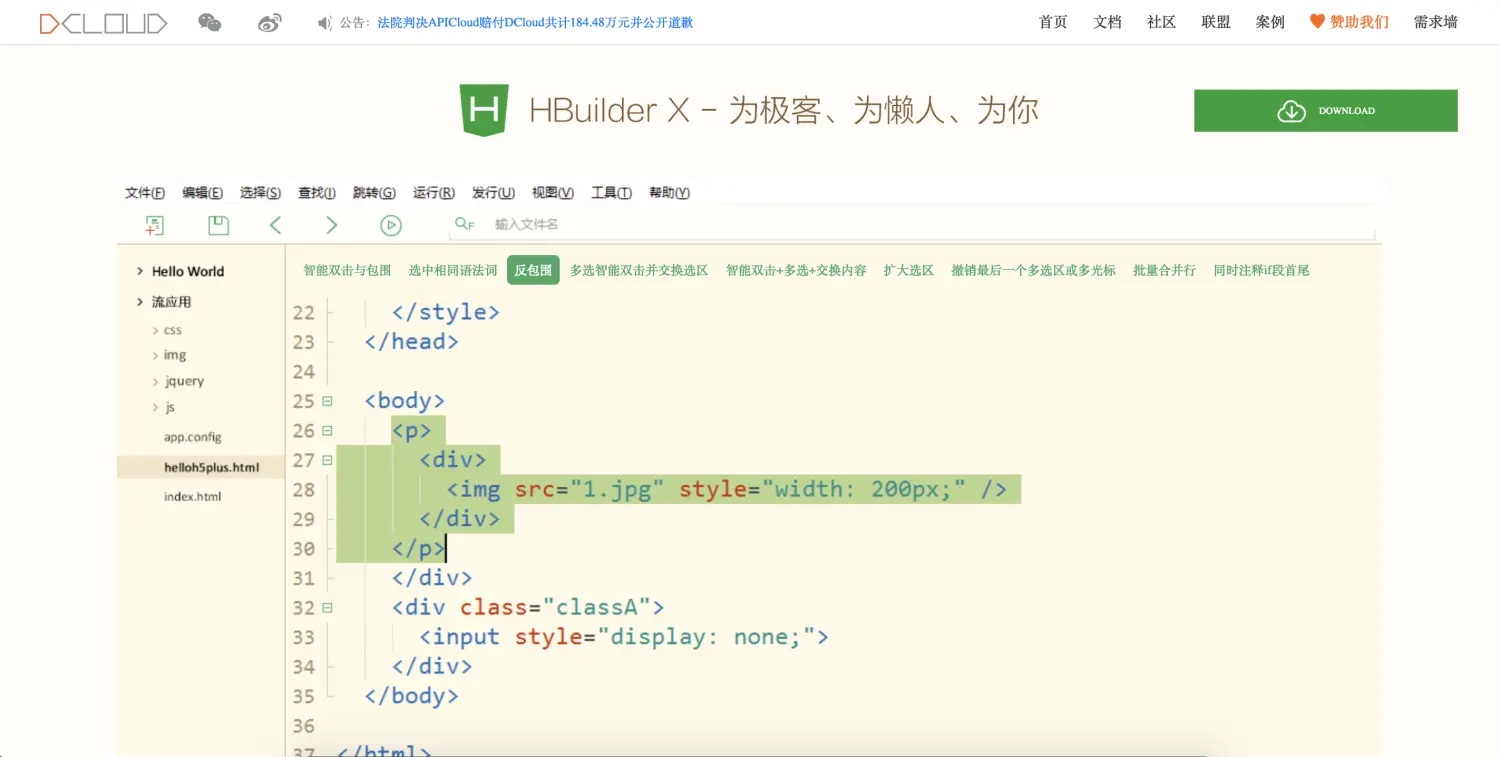Collapse the fold marker on line 27
Image resolution: width=1500 pixels, height=757 pixels.
coord(327,460)
